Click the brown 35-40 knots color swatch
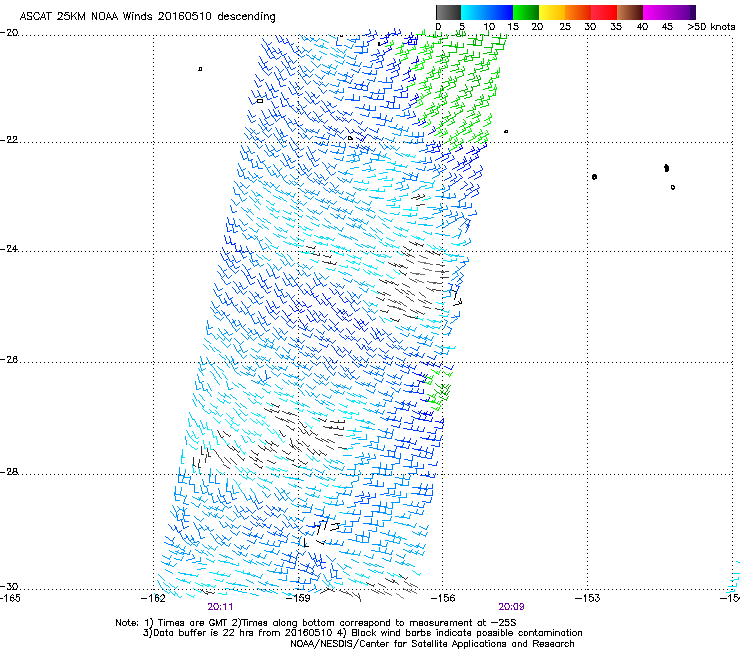740x650 pixels. coord(630,12)
